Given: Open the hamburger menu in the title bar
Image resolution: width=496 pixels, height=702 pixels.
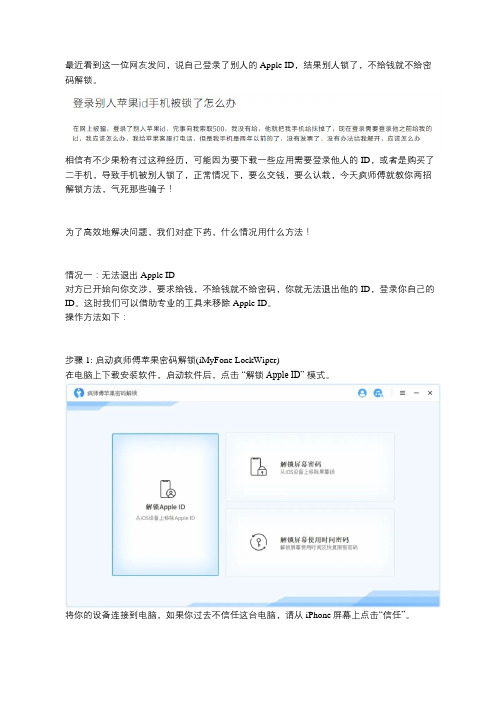Looking at the screenshot, I should click(402, 393).
